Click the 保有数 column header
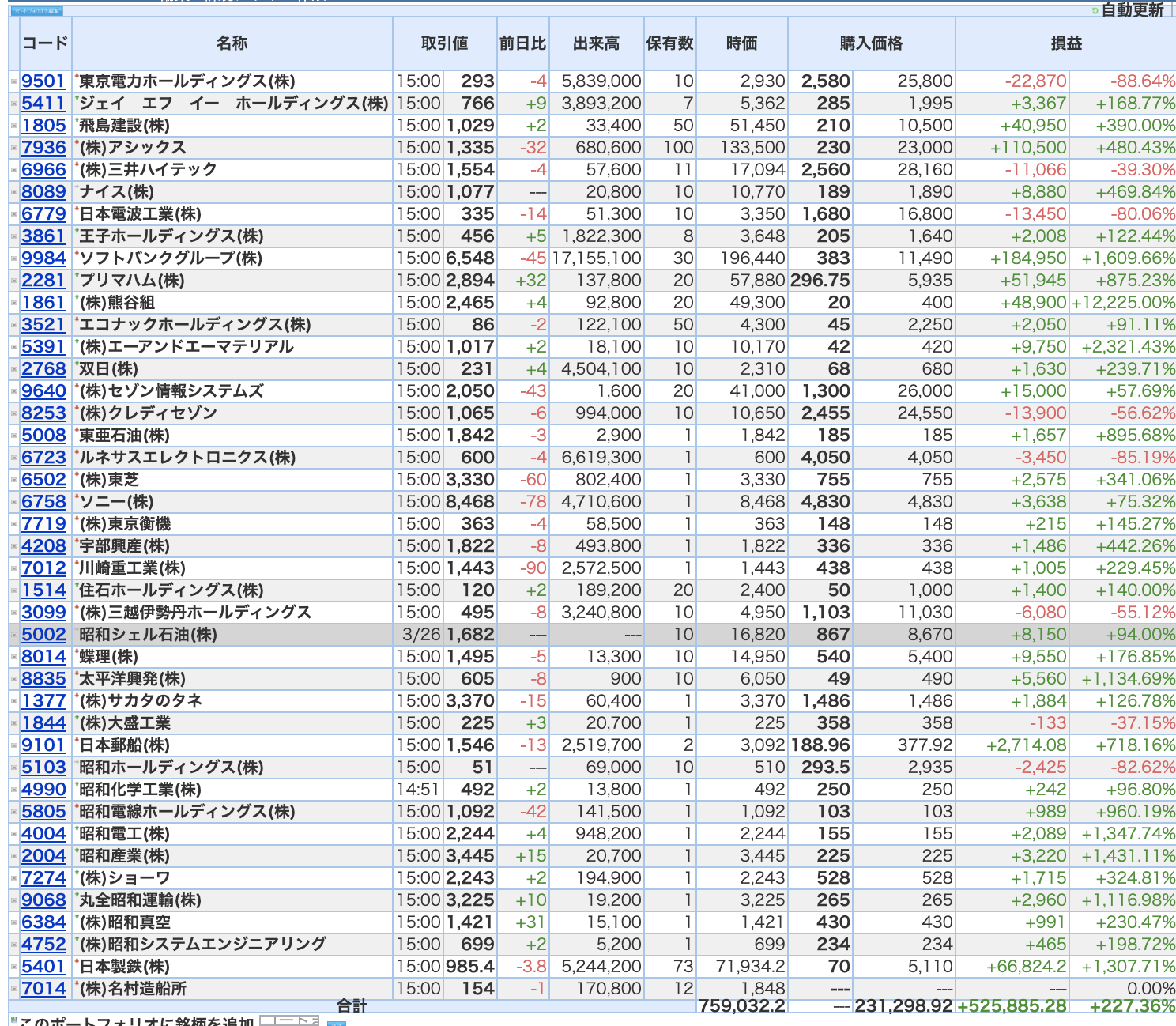Viewport: 1176px width, 1026px height. [669, 43]
